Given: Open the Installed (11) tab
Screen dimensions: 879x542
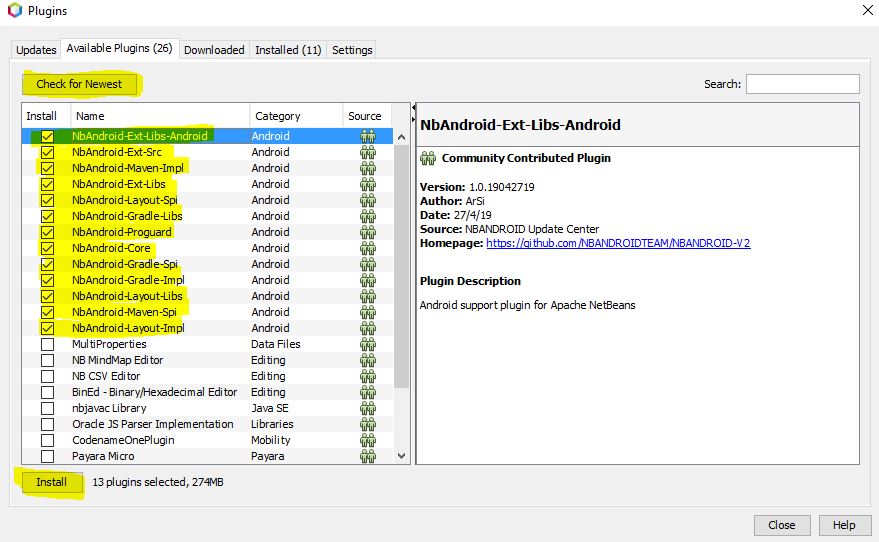Looking at the screenshot, I should (x=288, y=50).
